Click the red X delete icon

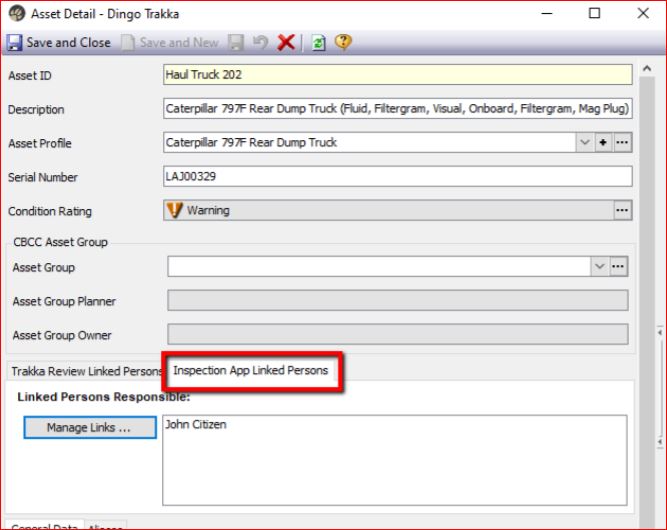(x=286, y=43)
